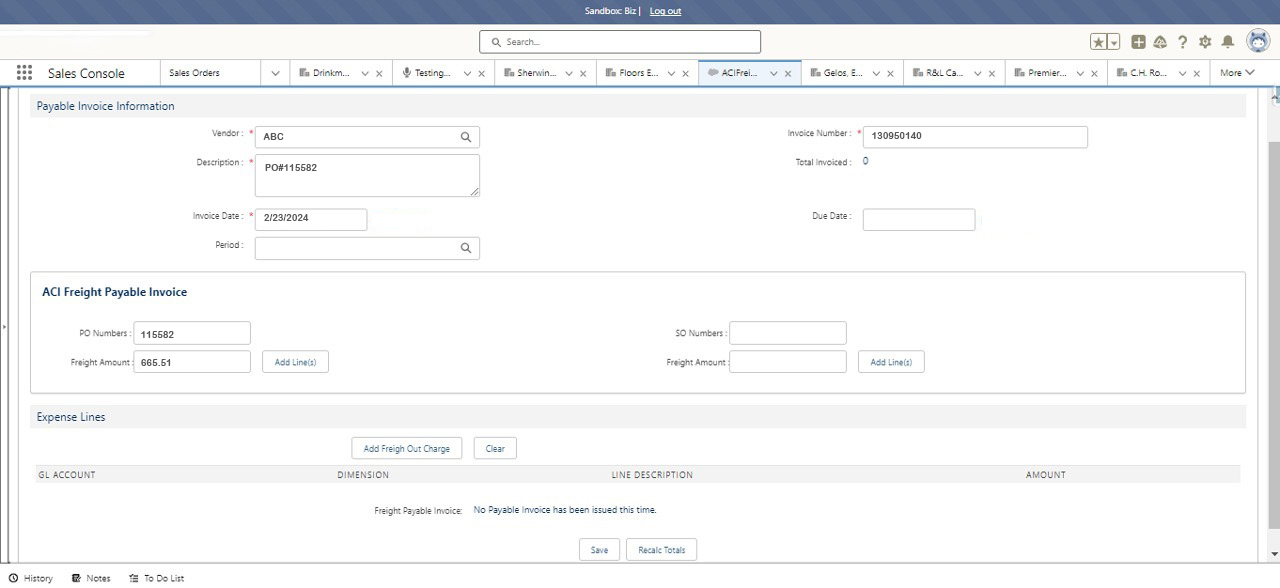Open the Sales Orders navigation dropdown
Screen dimensions: 1280x588
[275, 73]
